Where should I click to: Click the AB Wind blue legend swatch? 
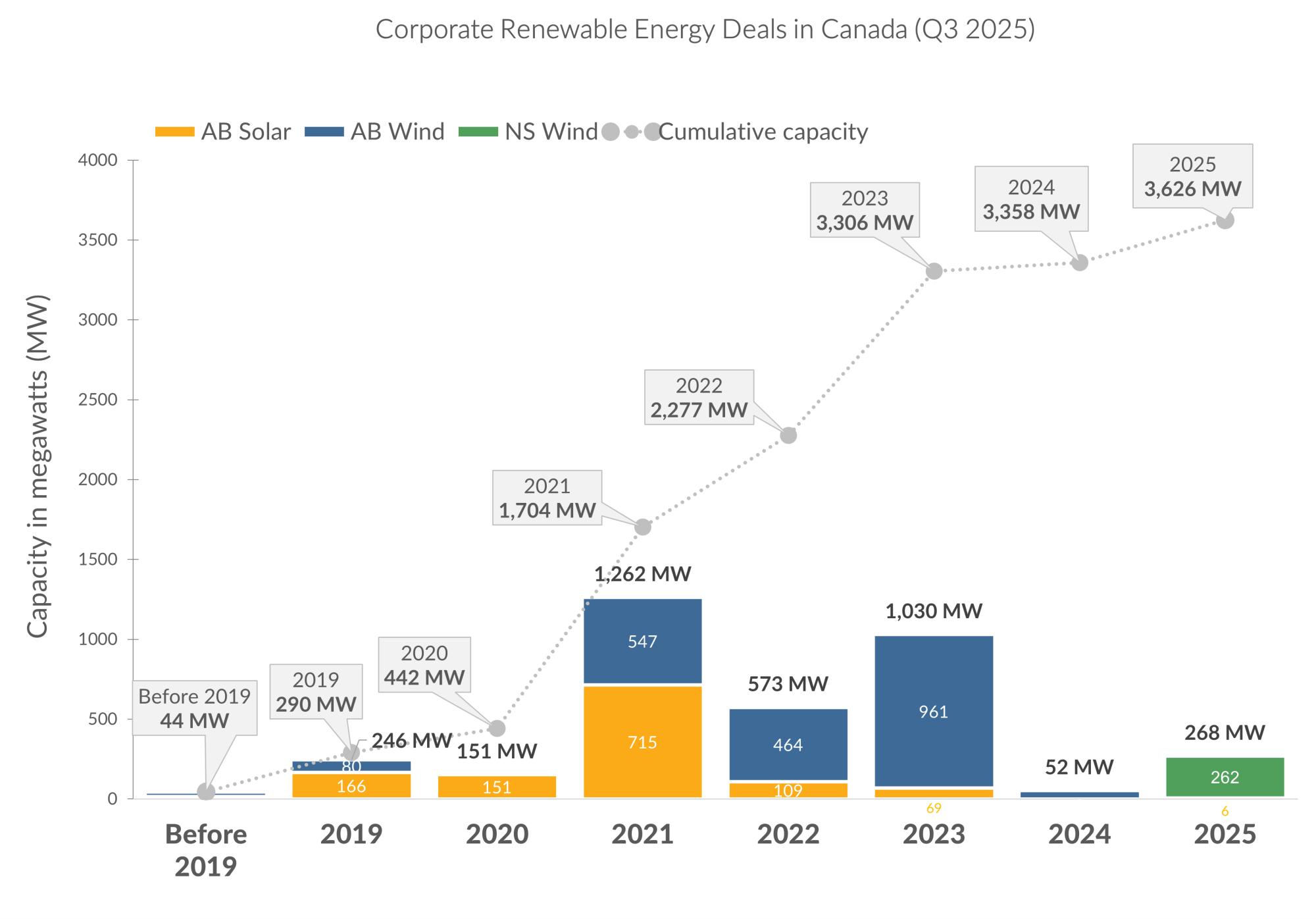324,132
